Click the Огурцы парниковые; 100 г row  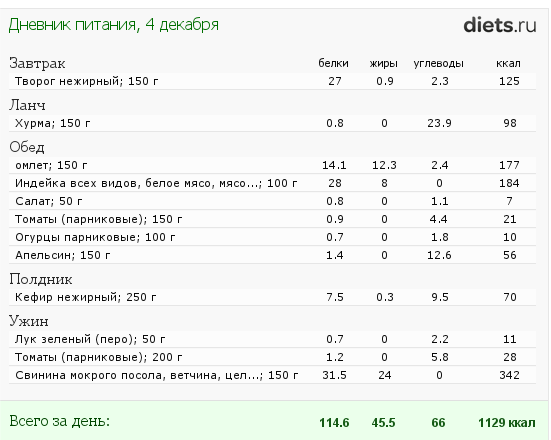pyautogui.click(x=272, y=237)
